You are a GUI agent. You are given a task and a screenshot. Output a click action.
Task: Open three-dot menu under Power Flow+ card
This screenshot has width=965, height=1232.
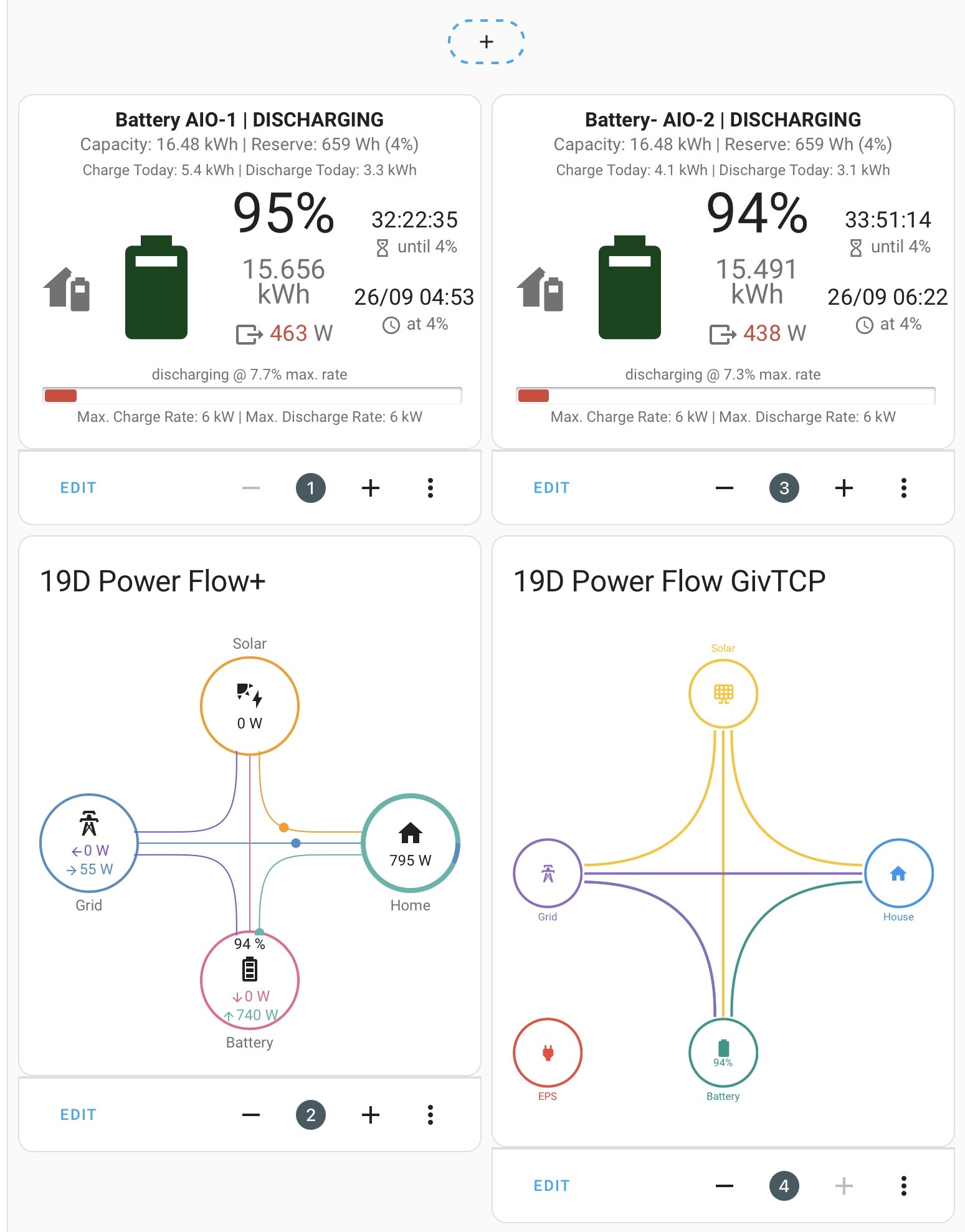(x=430, y=1115)
